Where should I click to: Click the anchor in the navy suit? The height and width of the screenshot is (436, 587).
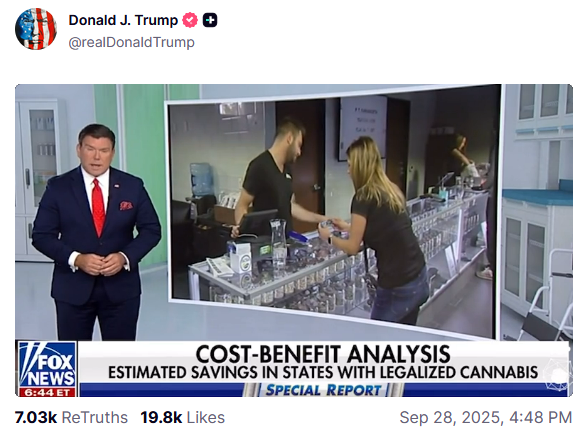(x=97, y=232)
